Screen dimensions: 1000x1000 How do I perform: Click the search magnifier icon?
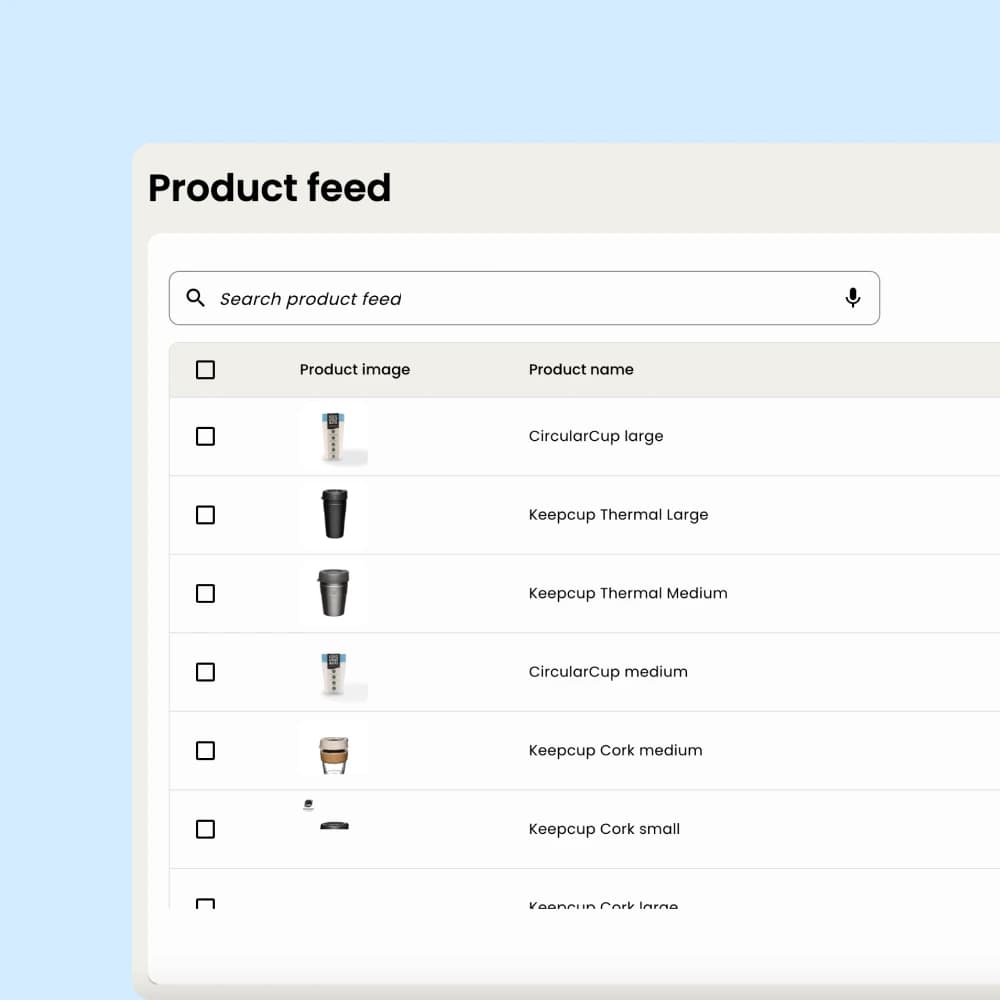[x=195, y=298]
